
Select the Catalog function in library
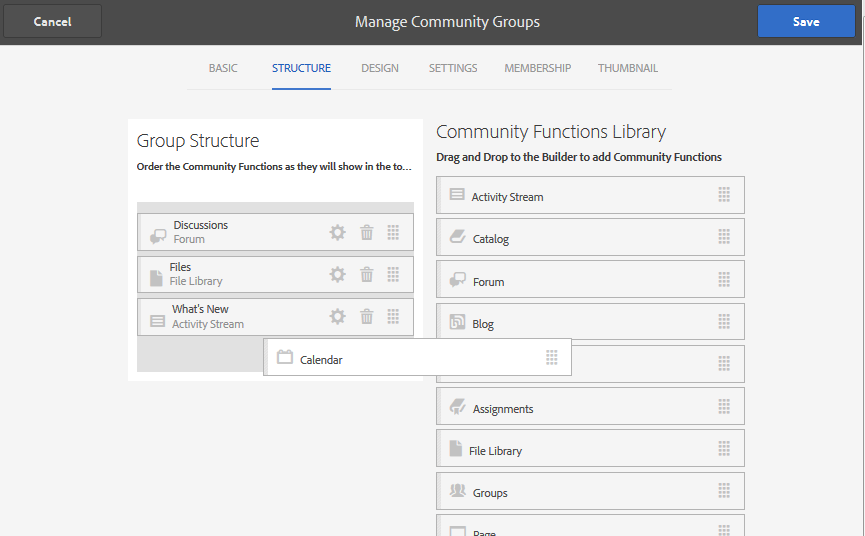590,237
